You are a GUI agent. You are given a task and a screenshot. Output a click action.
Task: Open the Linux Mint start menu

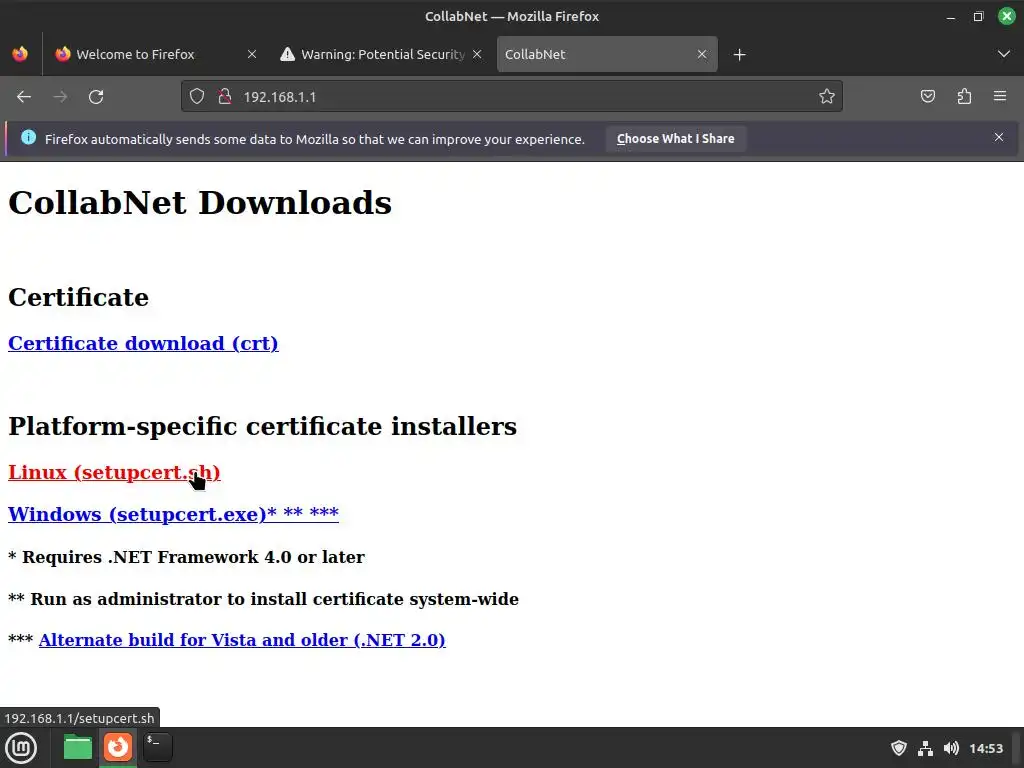pos(21,748)
